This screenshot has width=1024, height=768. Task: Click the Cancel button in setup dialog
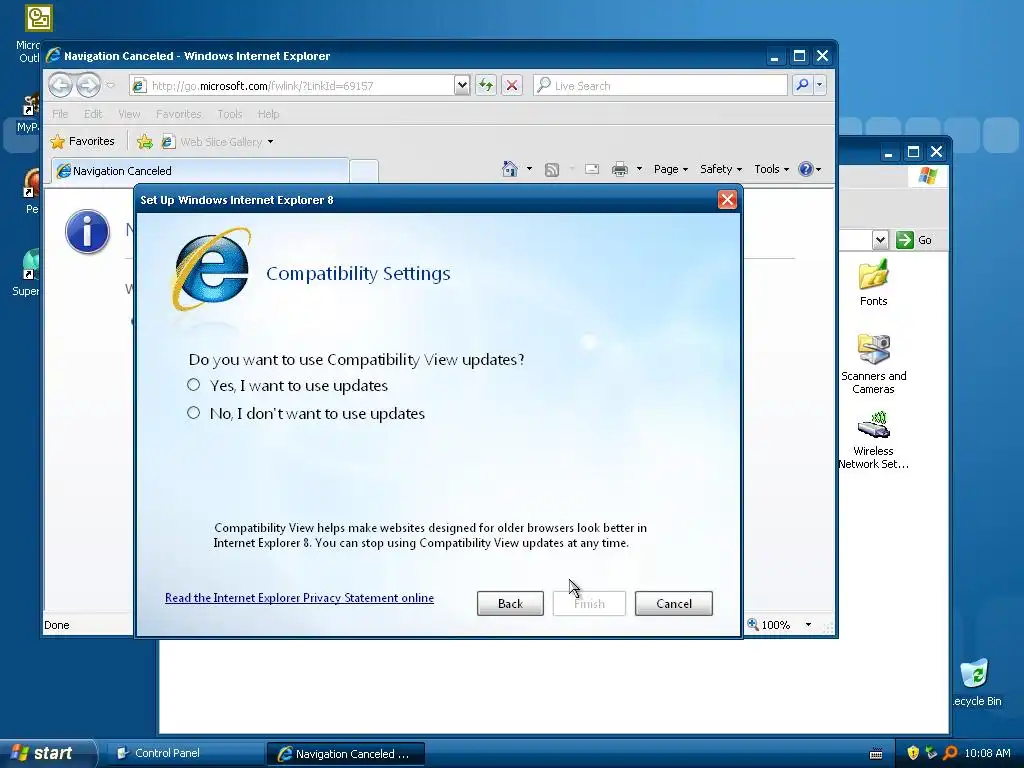(x=673, y=603)
